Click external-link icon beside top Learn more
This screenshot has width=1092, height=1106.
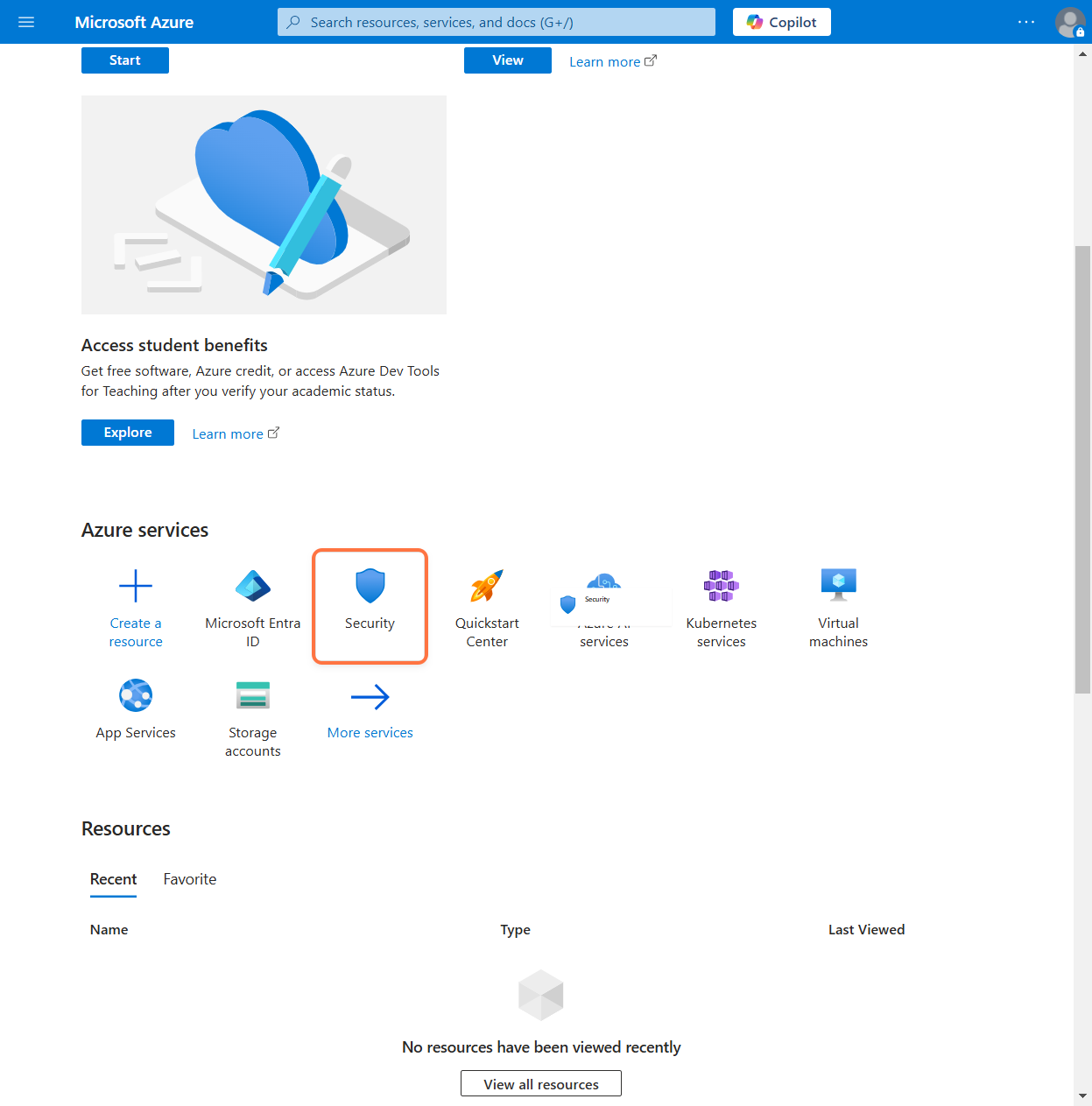(x=651, y=60)
